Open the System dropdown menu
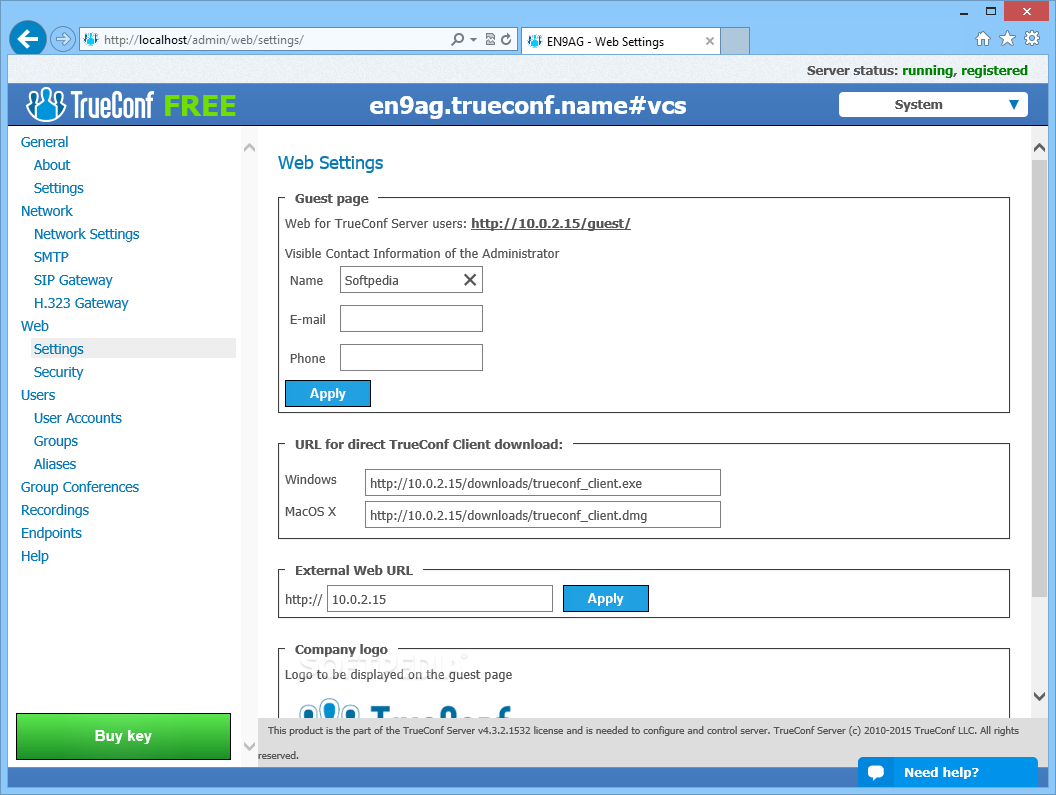The height and width of the screenshot is (795, 1056). click(x=933, y=104)
